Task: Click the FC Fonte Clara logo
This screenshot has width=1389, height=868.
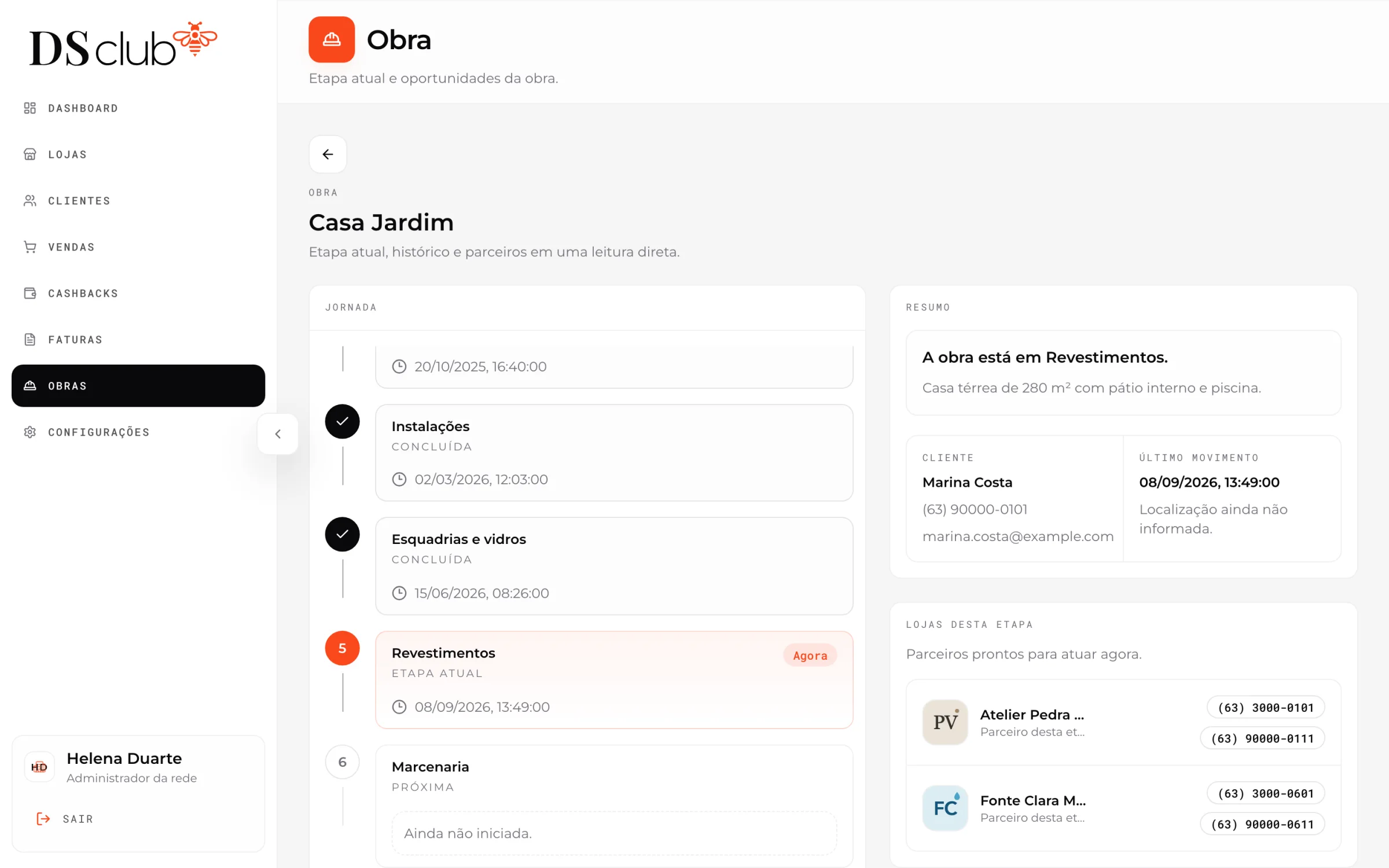Action: [945, 808]
